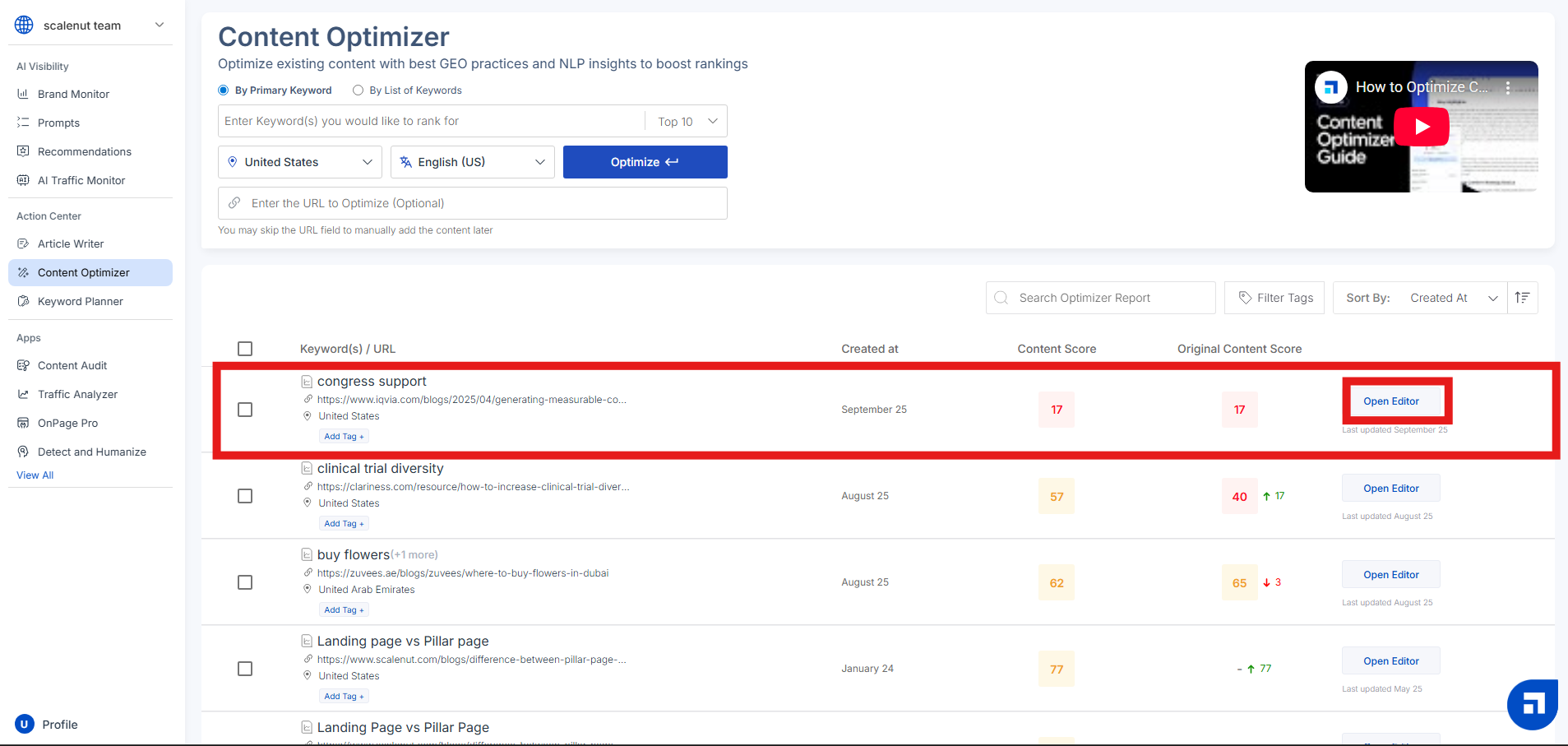
Task: Click the blue Optimize button
Action: tap(645, 162)
